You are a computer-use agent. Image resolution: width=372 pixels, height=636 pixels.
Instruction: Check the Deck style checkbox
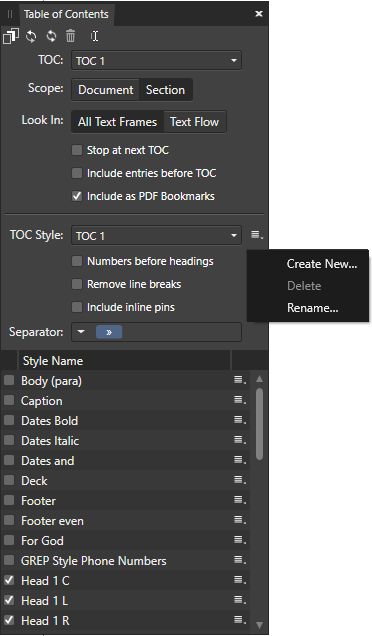click(9, 480)
